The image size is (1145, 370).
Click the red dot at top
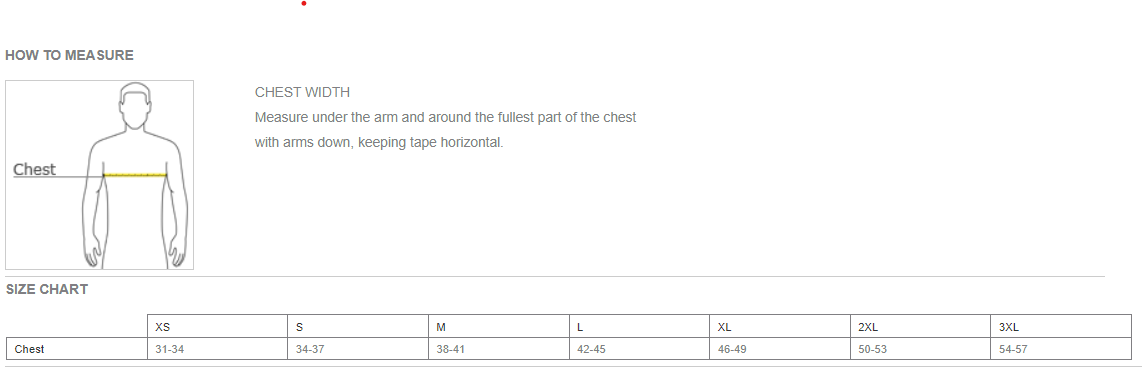click(304, 4)
